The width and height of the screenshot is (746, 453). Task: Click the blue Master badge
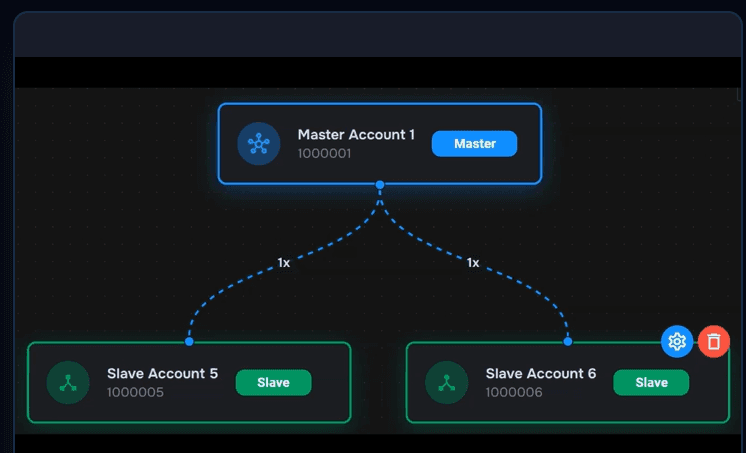[x=474, y=144]
